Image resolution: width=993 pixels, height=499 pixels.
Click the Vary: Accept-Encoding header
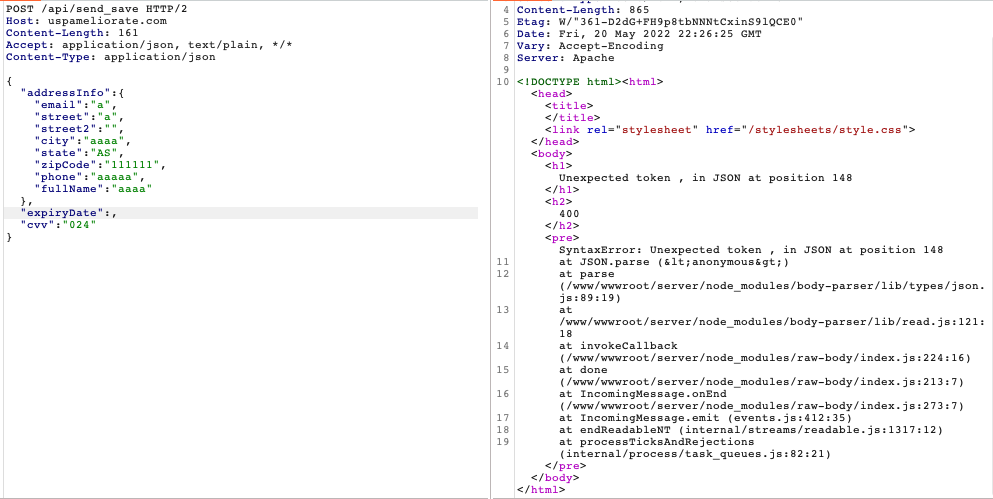(590, 46)
